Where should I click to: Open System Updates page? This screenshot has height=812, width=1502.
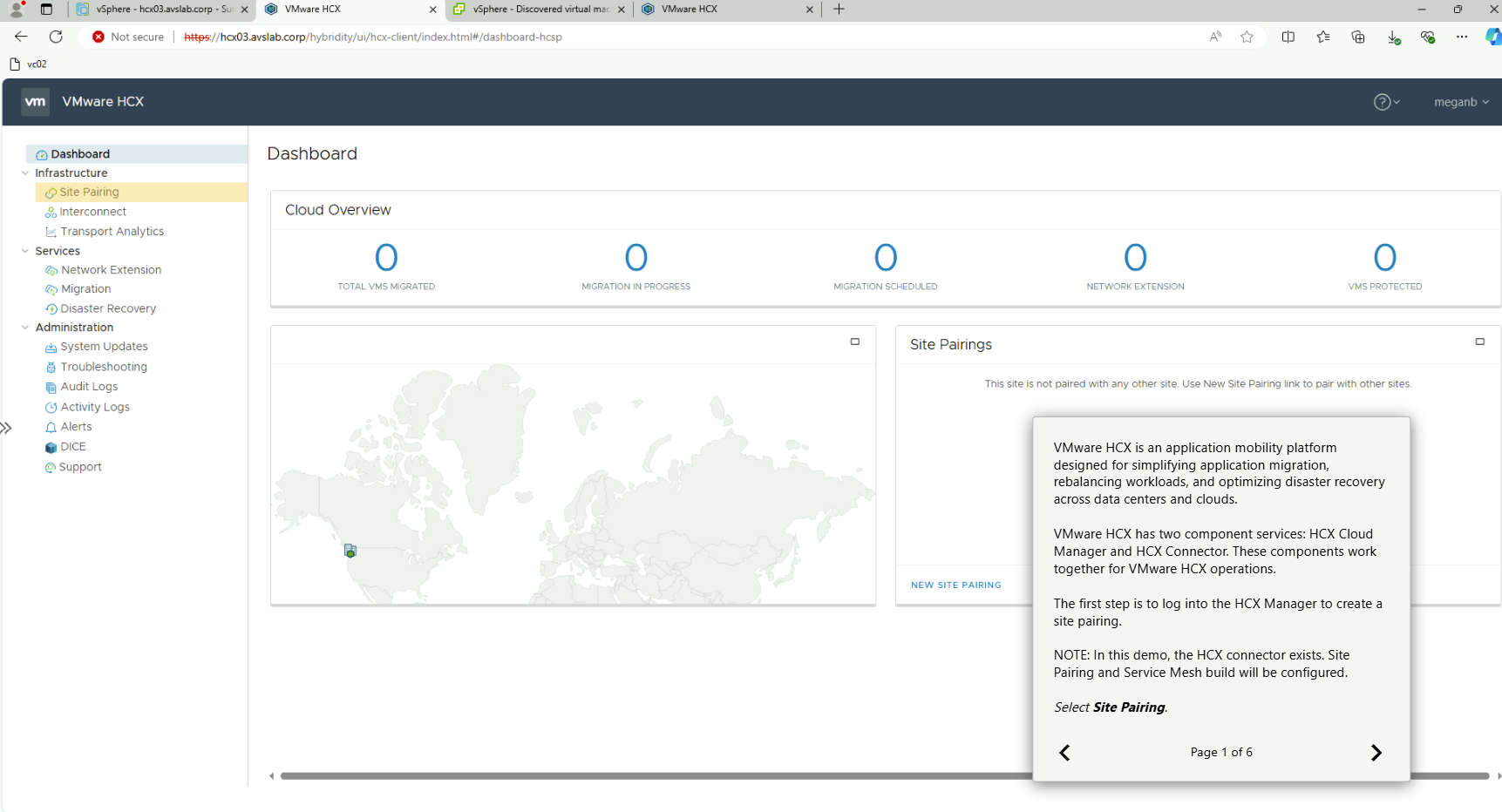105,347
